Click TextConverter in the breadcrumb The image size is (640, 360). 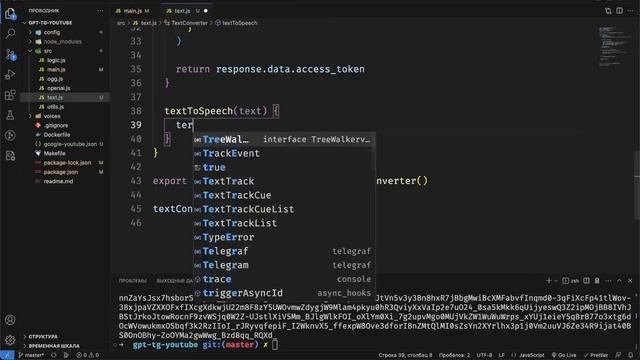pyautogui.click(x=189, y=23)
